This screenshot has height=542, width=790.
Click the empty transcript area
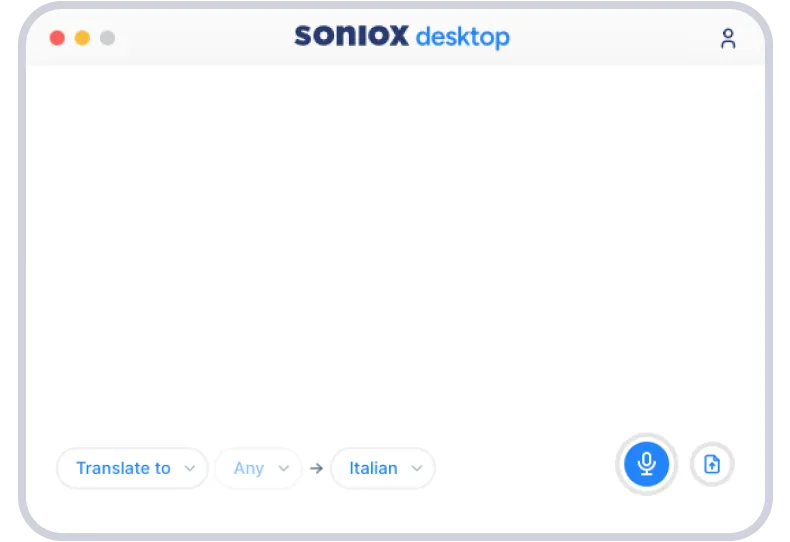[395, 247]
